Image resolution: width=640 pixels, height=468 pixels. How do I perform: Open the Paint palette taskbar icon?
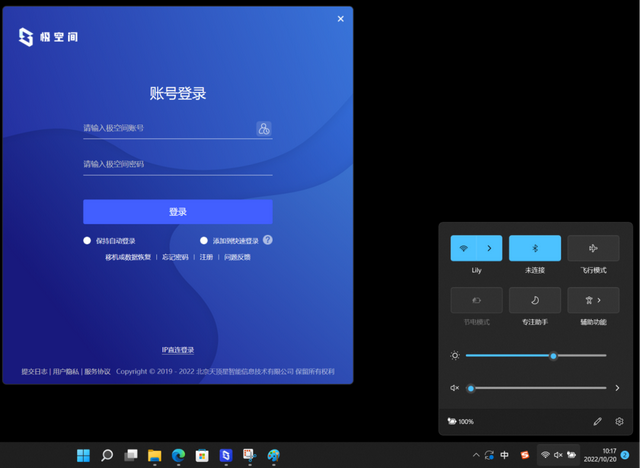coord(273,455)
